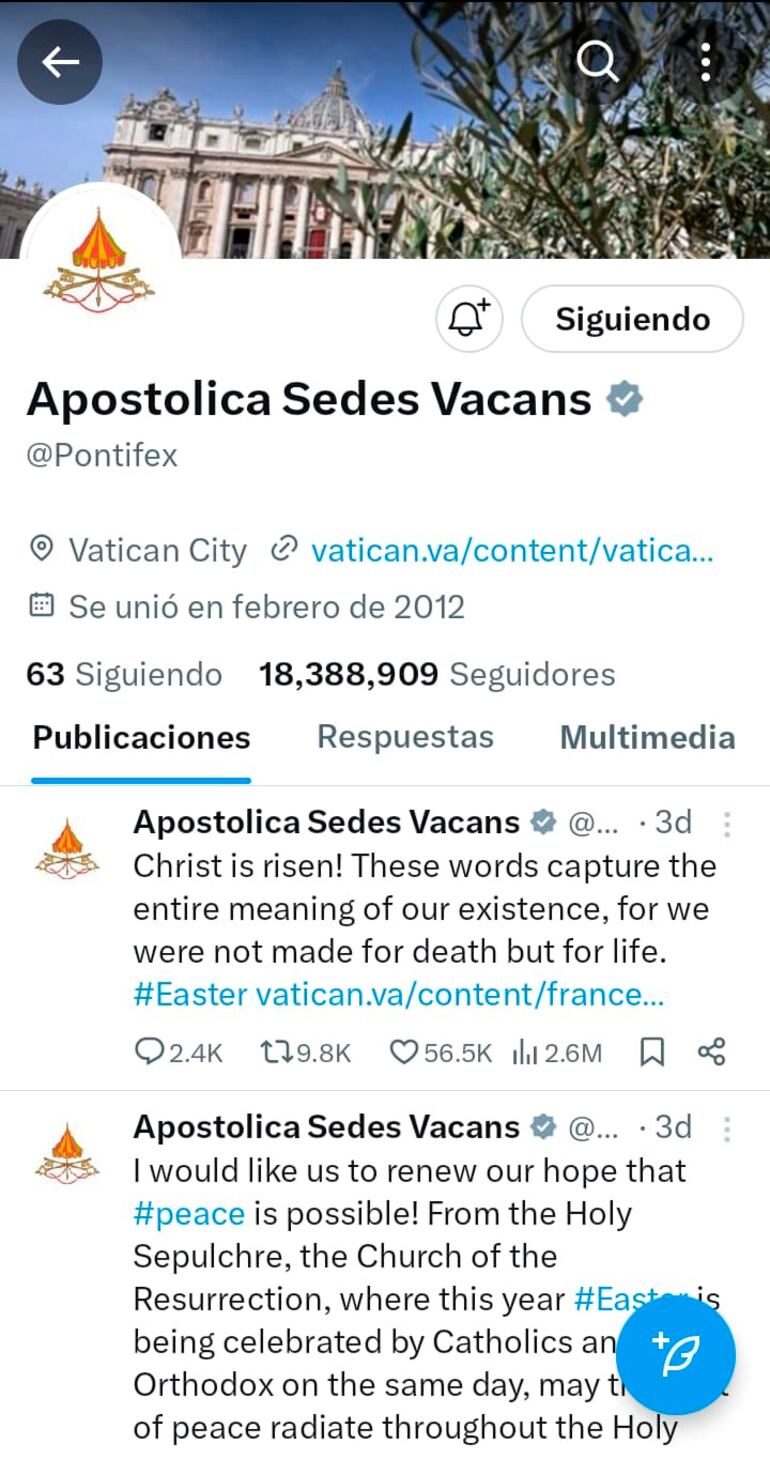Open the profile avatar image

point(100,262)
